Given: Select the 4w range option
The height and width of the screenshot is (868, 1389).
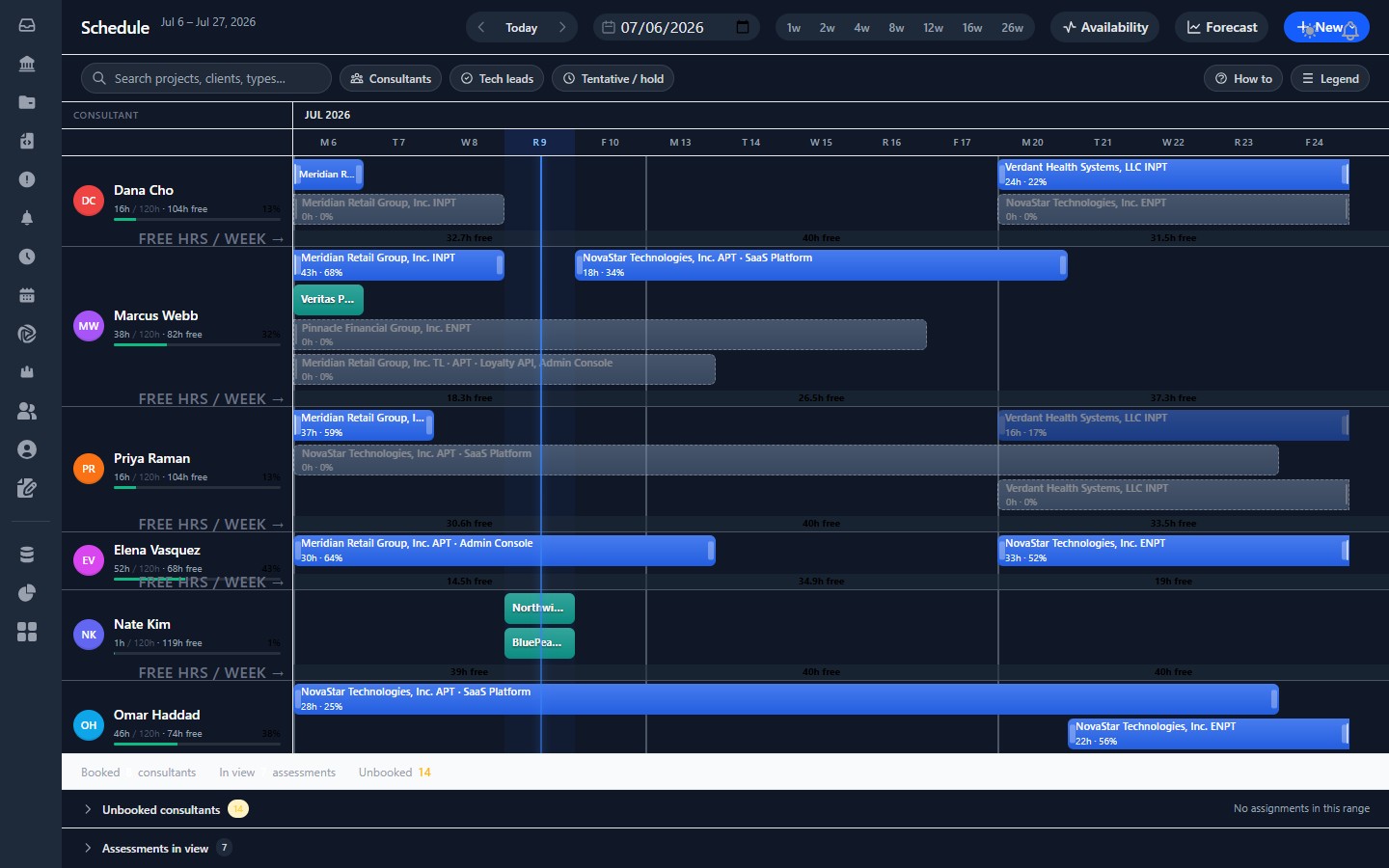Looking at the screenshot, I should pyautogui.click(x=862, y=27).
